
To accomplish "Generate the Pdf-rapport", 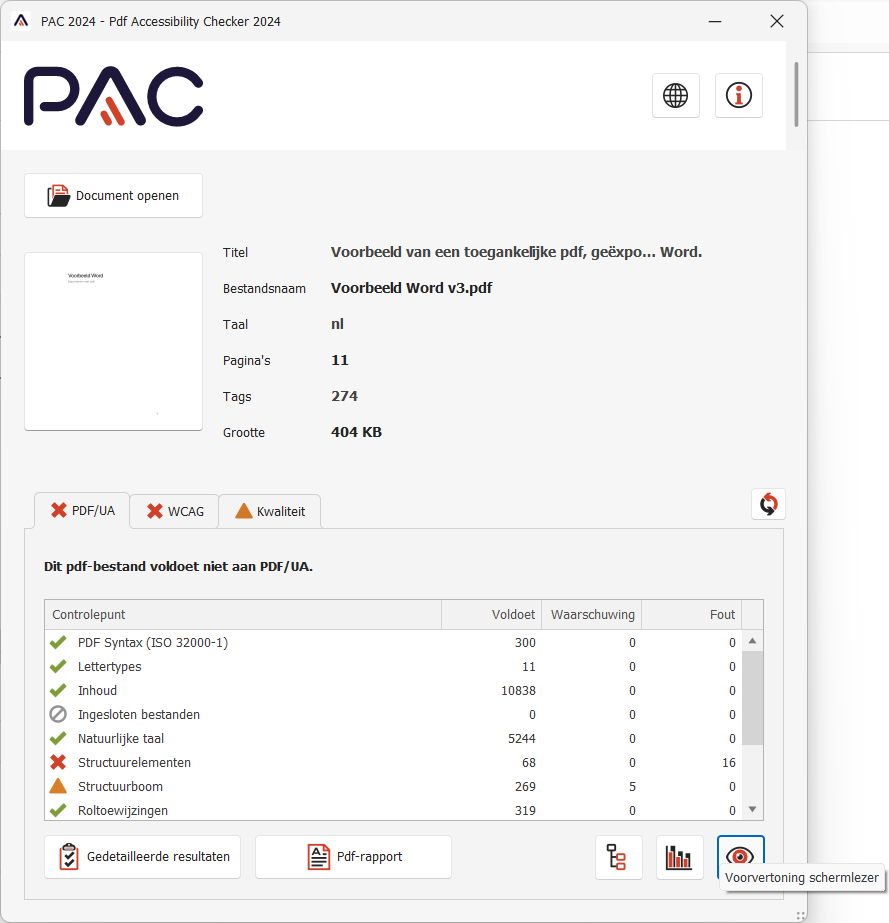I will coord(353,857).
